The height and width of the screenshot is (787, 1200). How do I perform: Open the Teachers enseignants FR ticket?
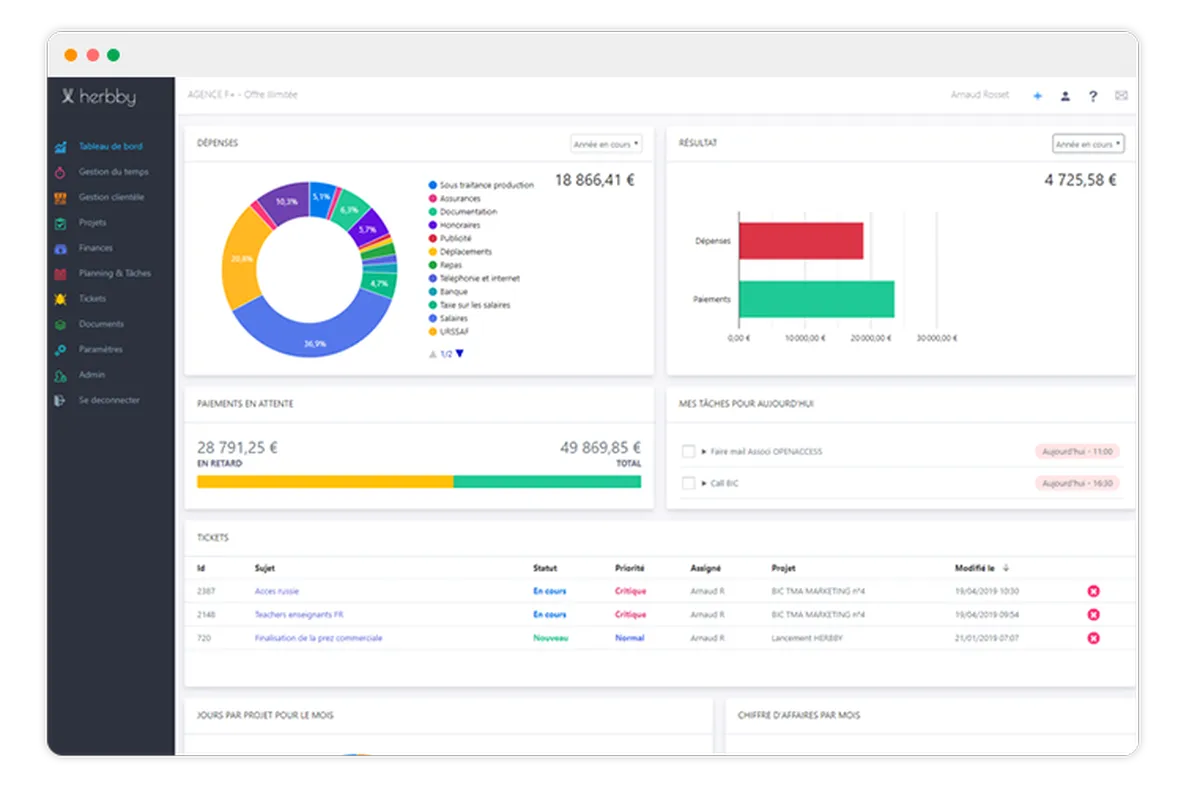(x=299, y=615)
